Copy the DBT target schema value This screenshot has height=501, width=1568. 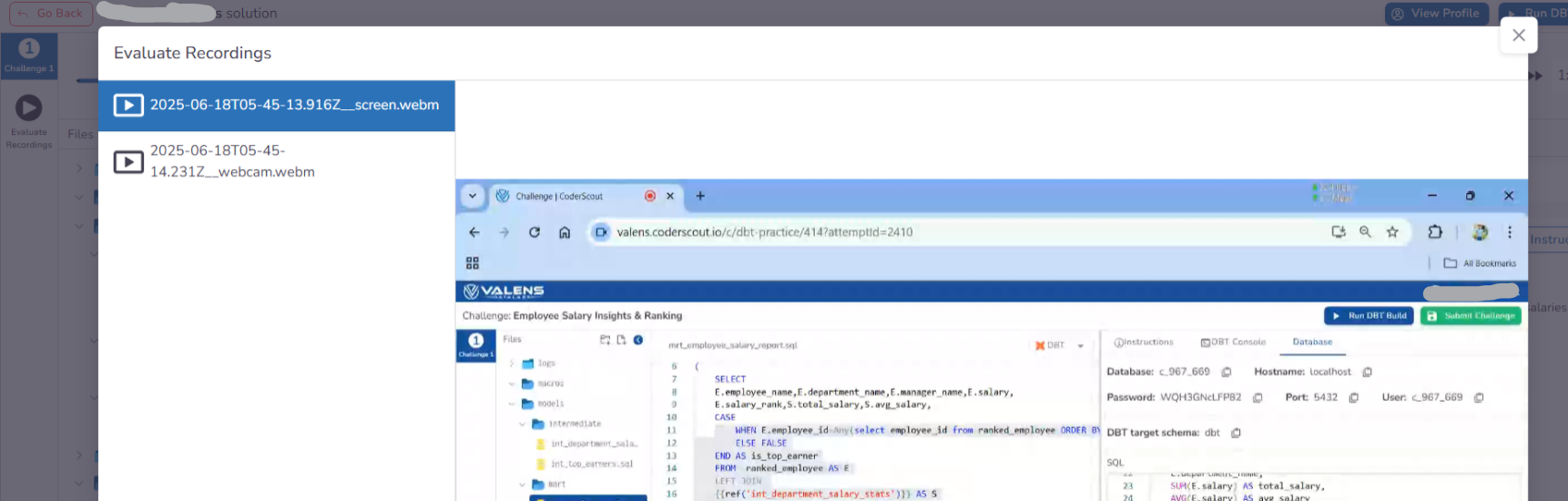tap(1236, 434)
